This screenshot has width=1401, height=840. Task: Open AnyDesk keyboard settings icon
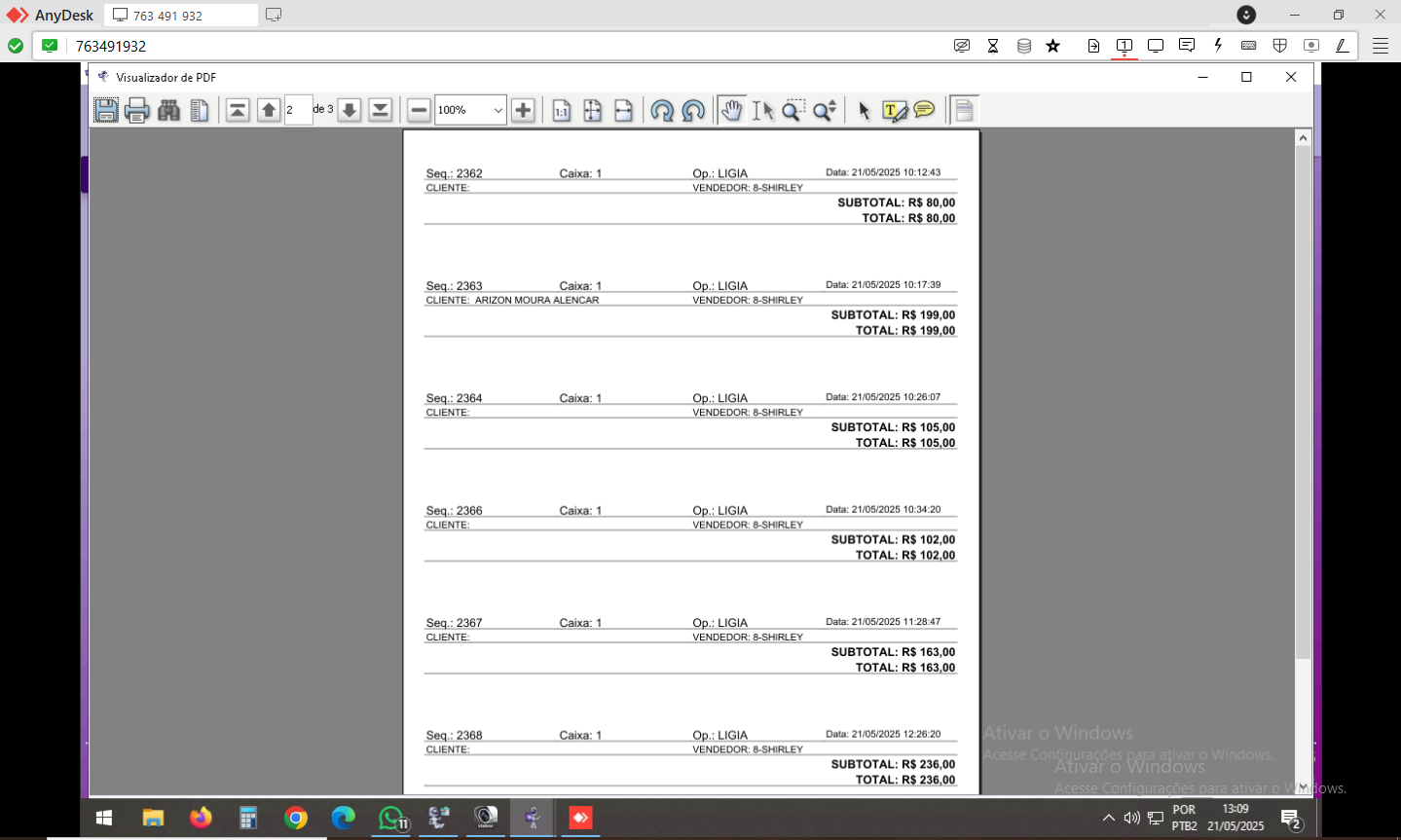pyautogui.click(x=1249, y=46)
